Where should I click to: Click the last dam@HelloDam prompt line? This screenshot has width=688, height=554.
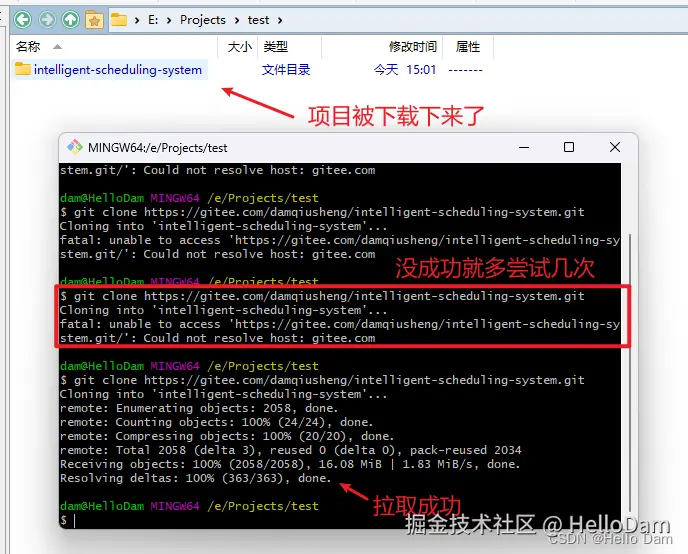click(x=189, y=506)
